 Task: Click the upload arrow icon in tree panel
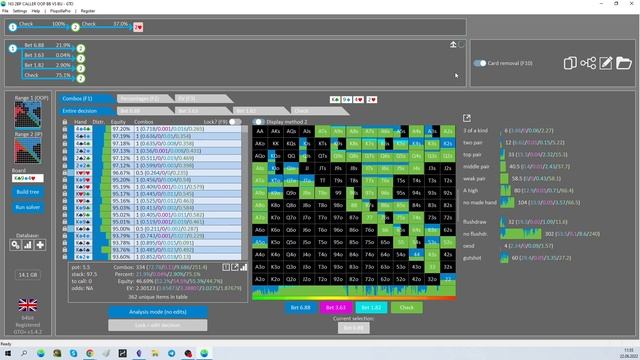pyautogui.click(x=453, y=44)
